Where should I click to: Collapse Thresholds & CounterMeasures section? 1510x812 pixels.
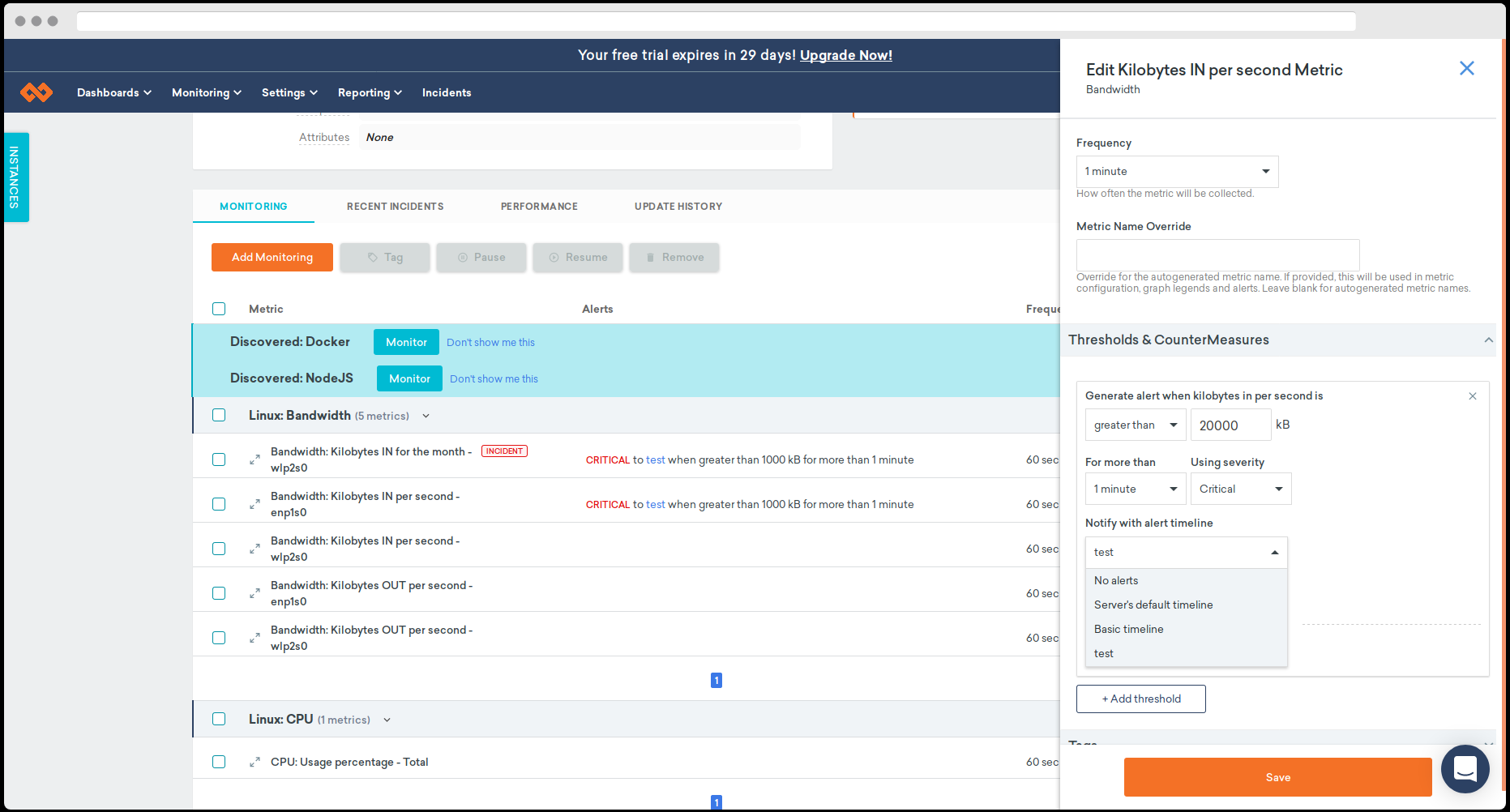(1488, 340)
